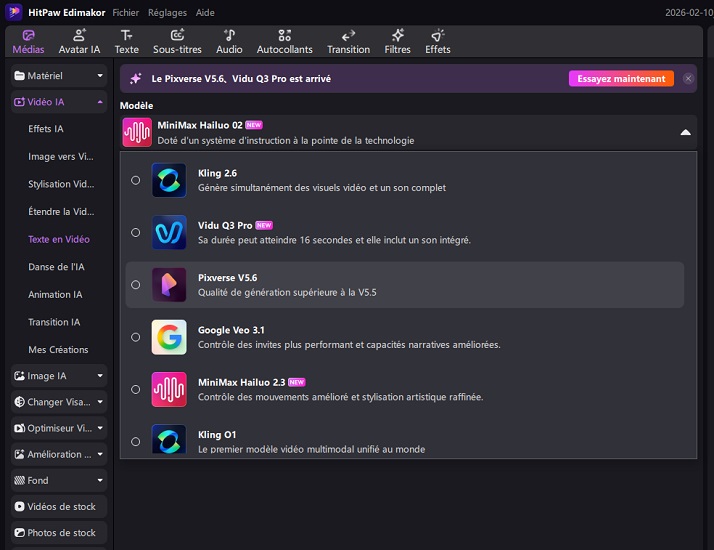Select the Transition arrows icon
The height and width of the screenshot is (550, 714).
click(x=348, y=35)
